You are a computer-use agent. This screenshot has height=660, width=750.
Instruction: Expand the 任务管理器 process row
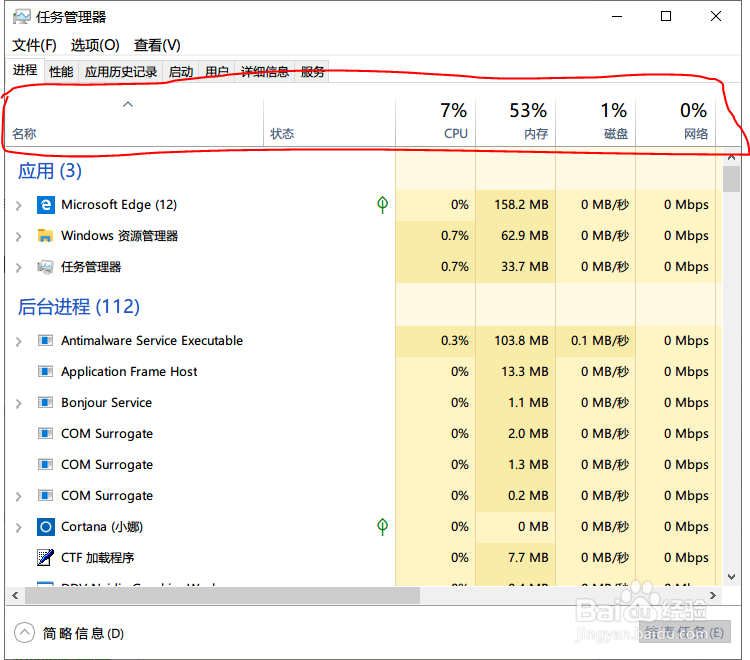click(19, 267)
